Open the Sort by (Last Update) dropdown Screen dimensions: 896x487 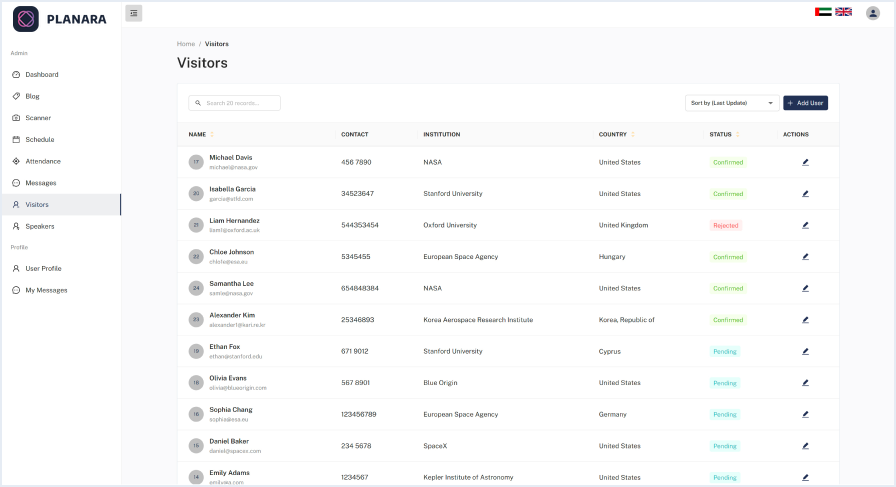tap(731, 103)
